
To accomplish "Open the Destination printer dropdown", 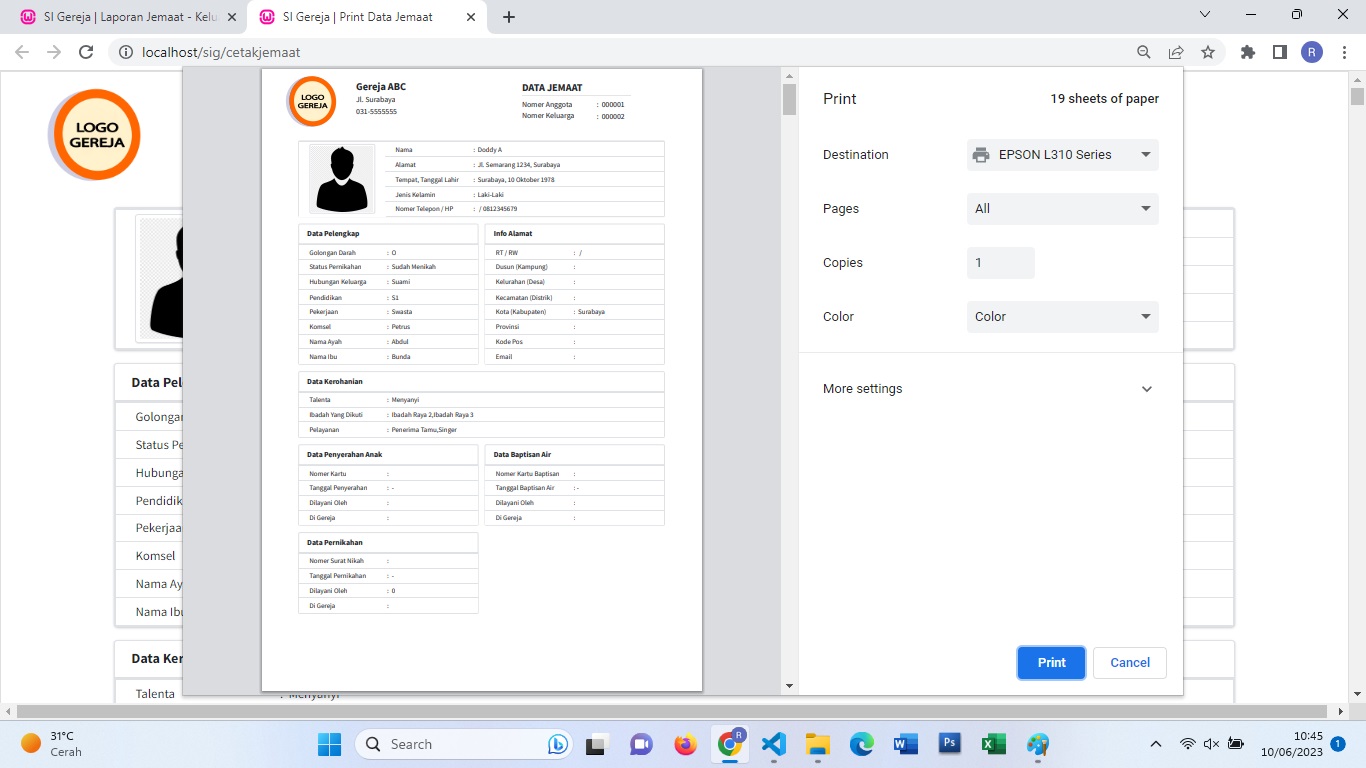I will 1062,155.
